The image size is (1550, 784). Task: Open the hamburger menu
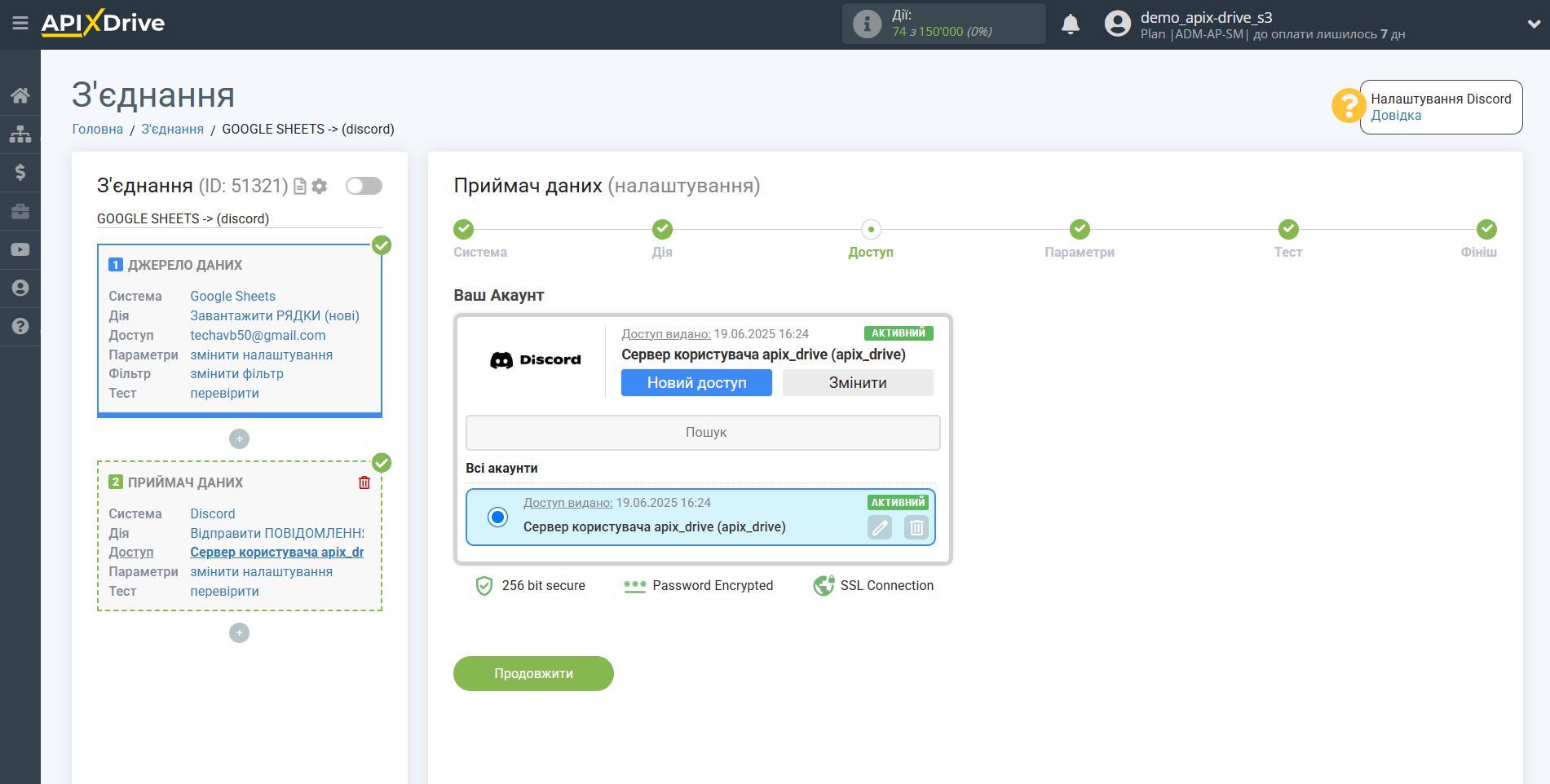(x=20, y=23)
